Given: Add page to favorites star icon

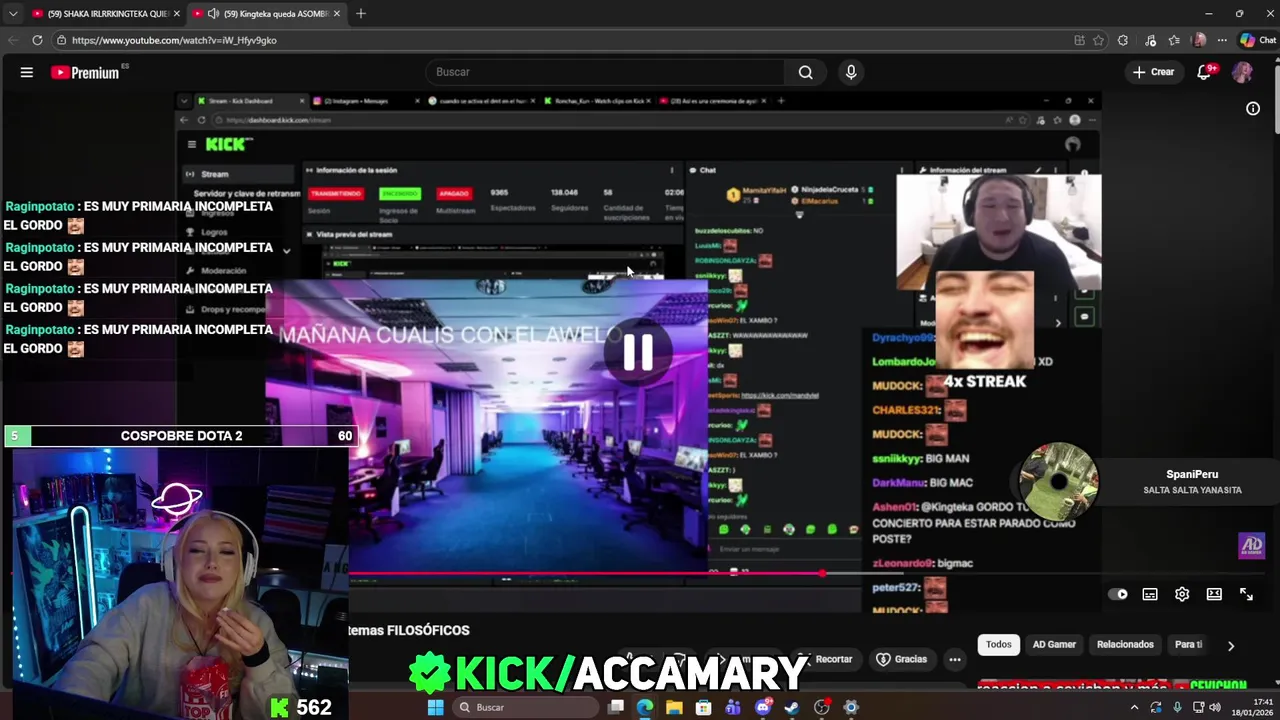Looking at the screenshot, I should click(x=1098, y=40).
